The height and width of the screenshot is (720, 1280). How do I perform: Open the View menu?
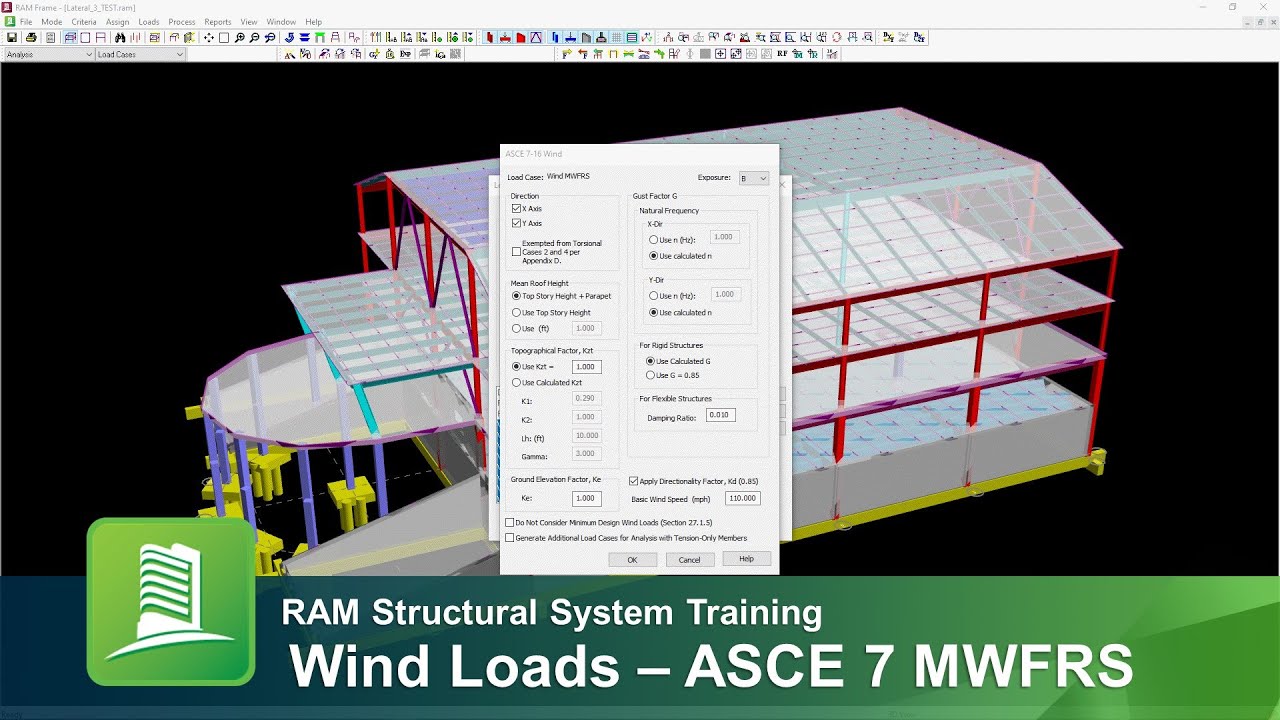click(249, 22)
